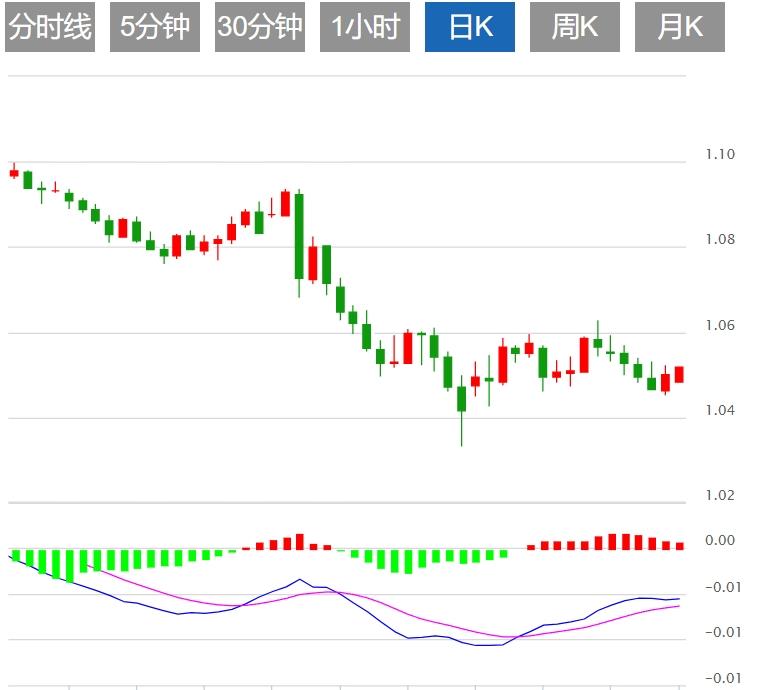757x690 pixels.
Task: Click the 1.02 price axis label
Action: (x=719, y=496)
